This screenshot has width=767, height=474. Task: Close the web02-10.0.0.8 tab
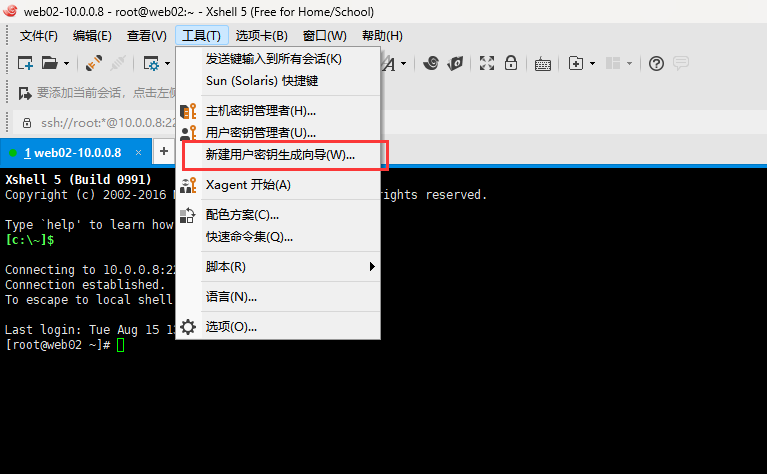(x=138, y=153)
